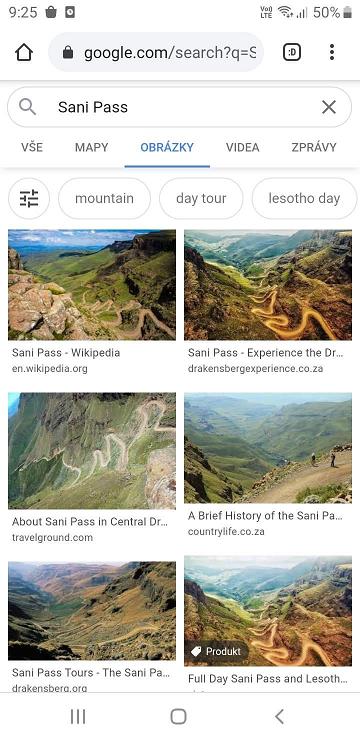Open the ZPRÁVY tab
Screen dimensions: 360x740
pos(314,147)
